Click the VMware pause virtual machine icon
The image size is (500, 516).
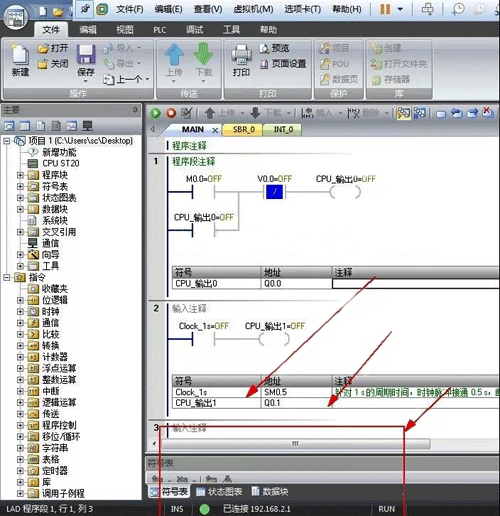(x=385, y=9)
